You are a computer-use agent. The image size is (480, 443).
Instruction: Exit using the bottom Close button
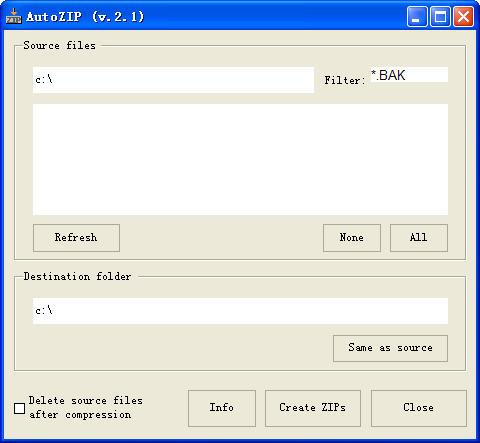tap(419, 408)
